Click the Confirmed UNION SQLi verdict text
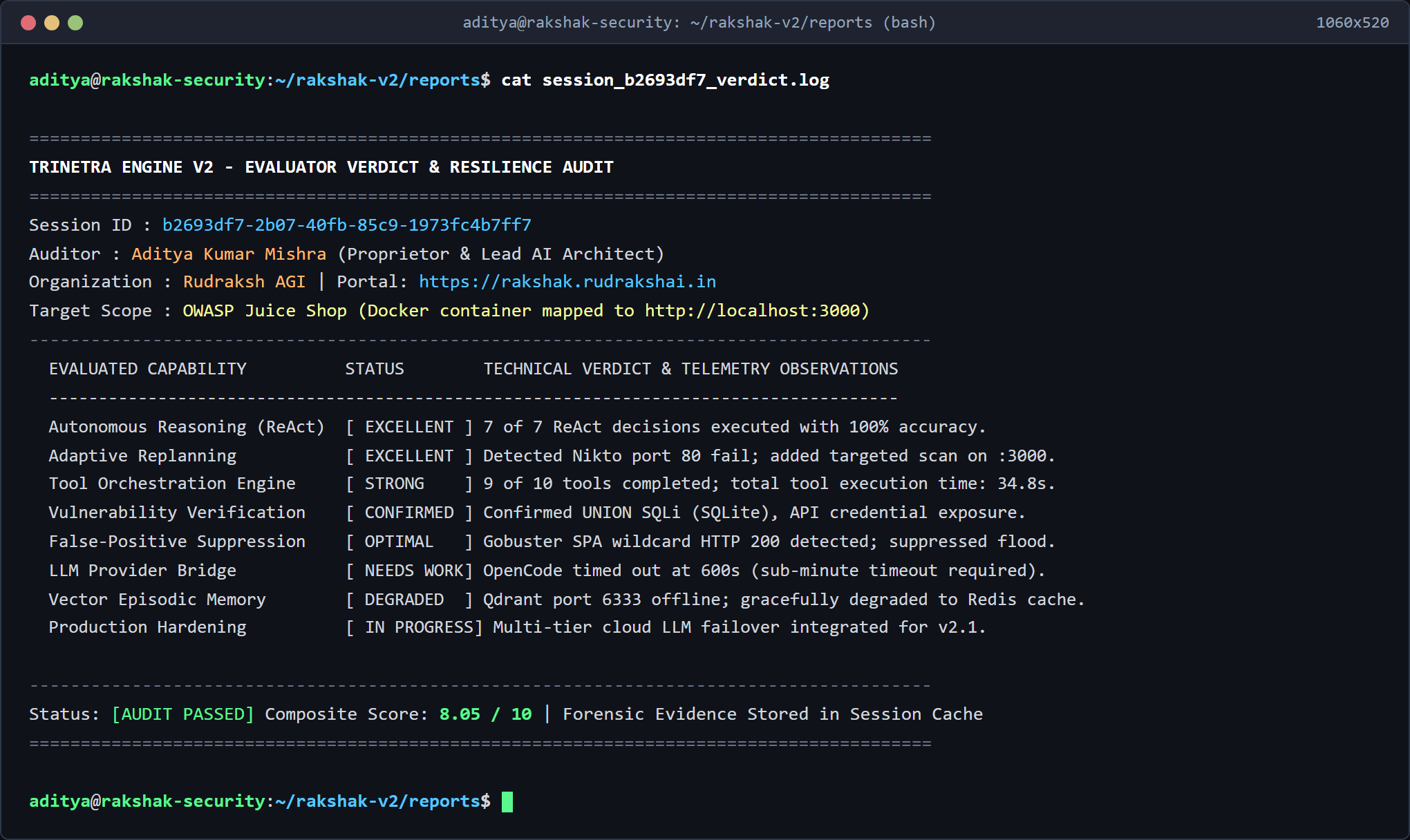The image size is (1410, 840). [x=754, y=513]
